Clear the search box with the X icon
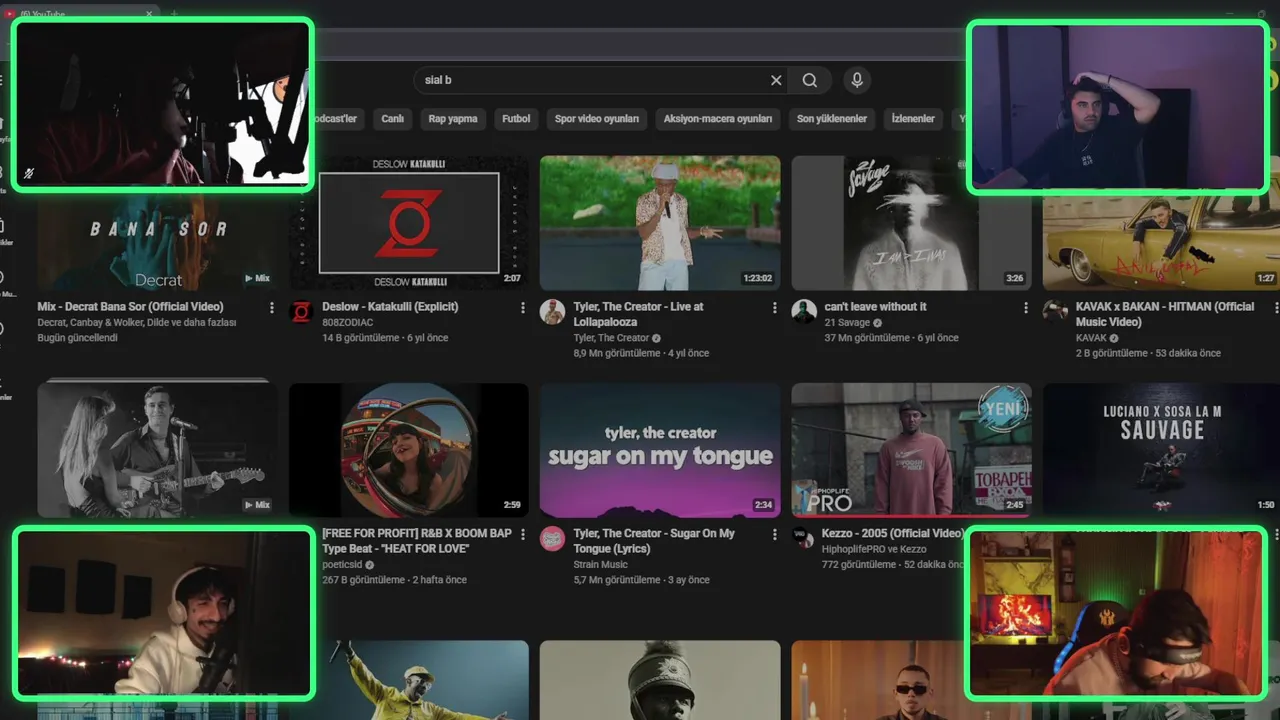The height and width of the screenshot is (720, 1280). (x=776, y=80)
